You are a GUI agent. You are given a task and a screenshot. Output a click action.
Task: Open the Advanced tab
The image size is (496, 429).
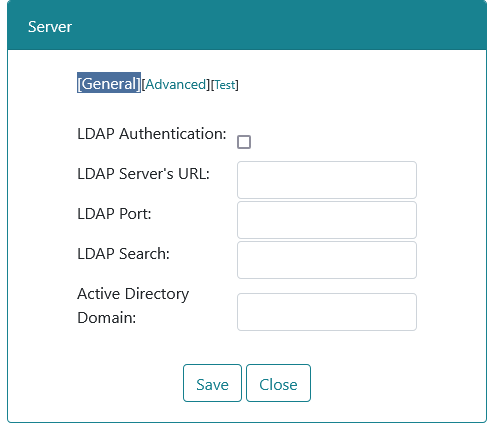(176, 85)
